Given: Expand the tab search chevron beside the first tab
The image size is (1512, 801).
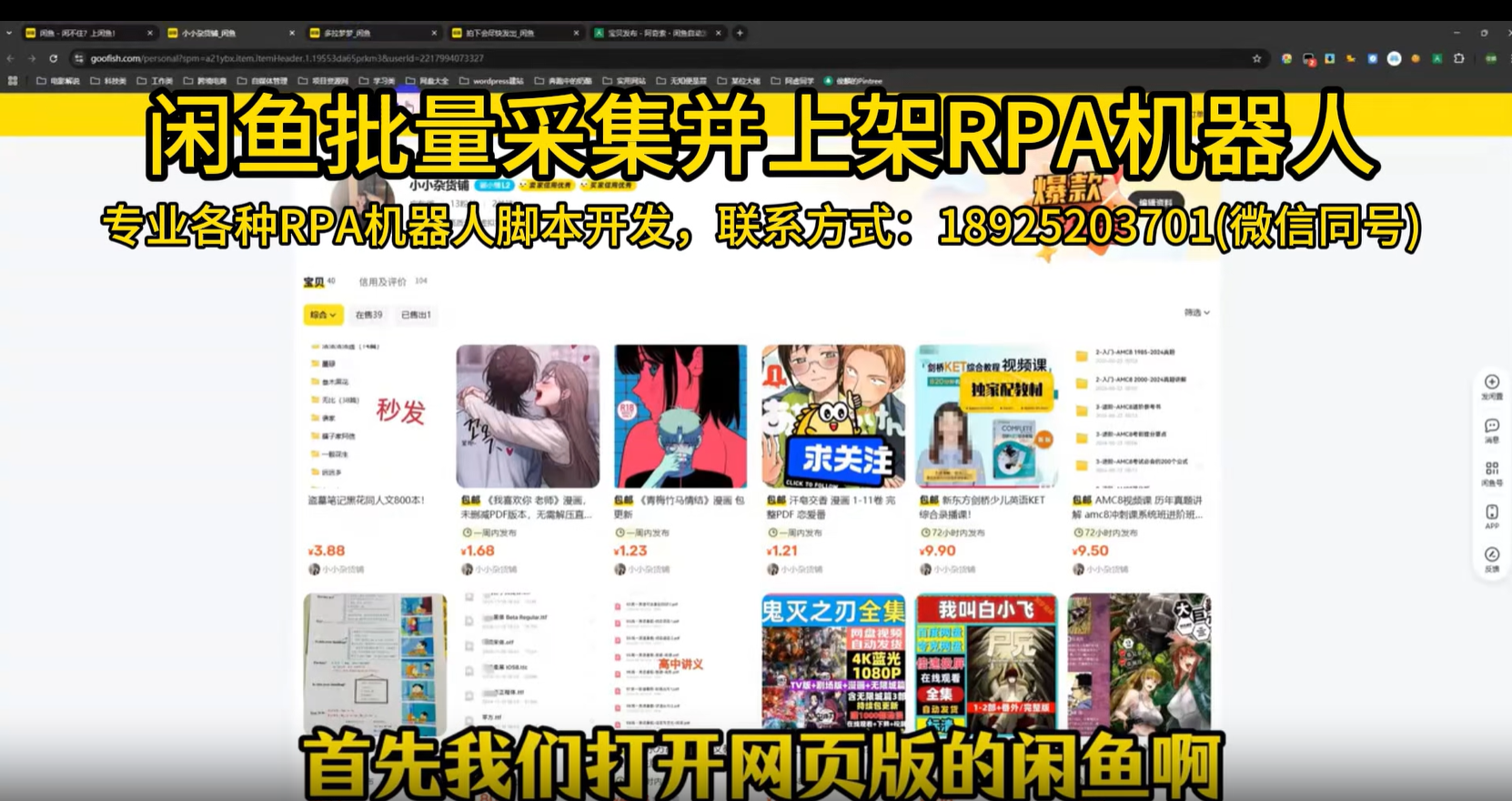Looking at the screenshot, I should point(9,33).
